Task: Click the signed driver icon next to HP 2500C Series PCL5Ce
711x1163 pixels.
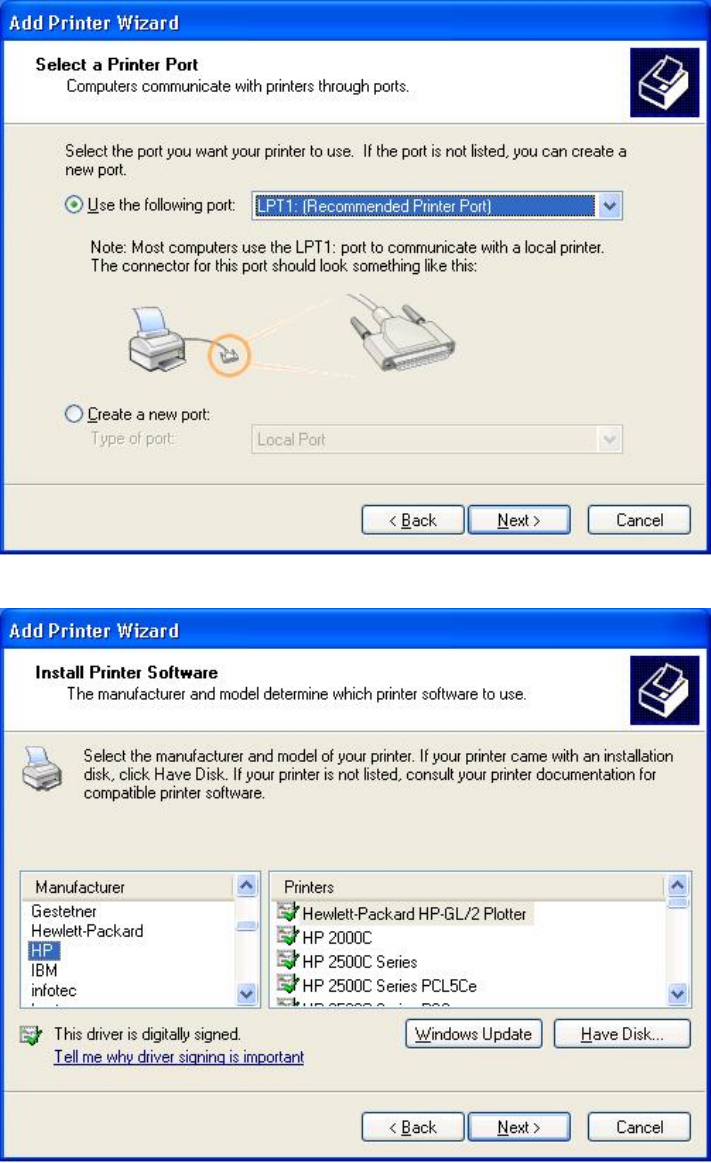Action: pos(287,984)
